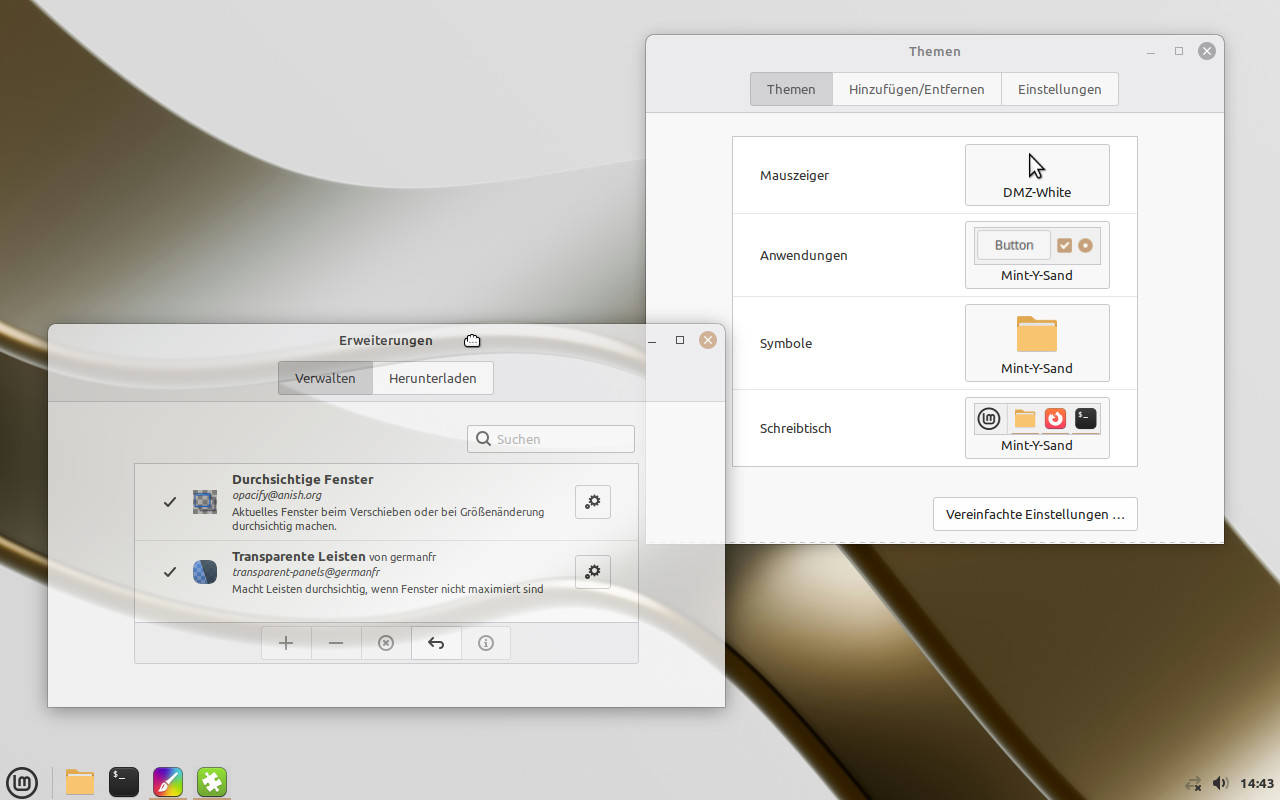Minimize the Themen window
Screen dimensions: 1280x800
coord(1152,52)
